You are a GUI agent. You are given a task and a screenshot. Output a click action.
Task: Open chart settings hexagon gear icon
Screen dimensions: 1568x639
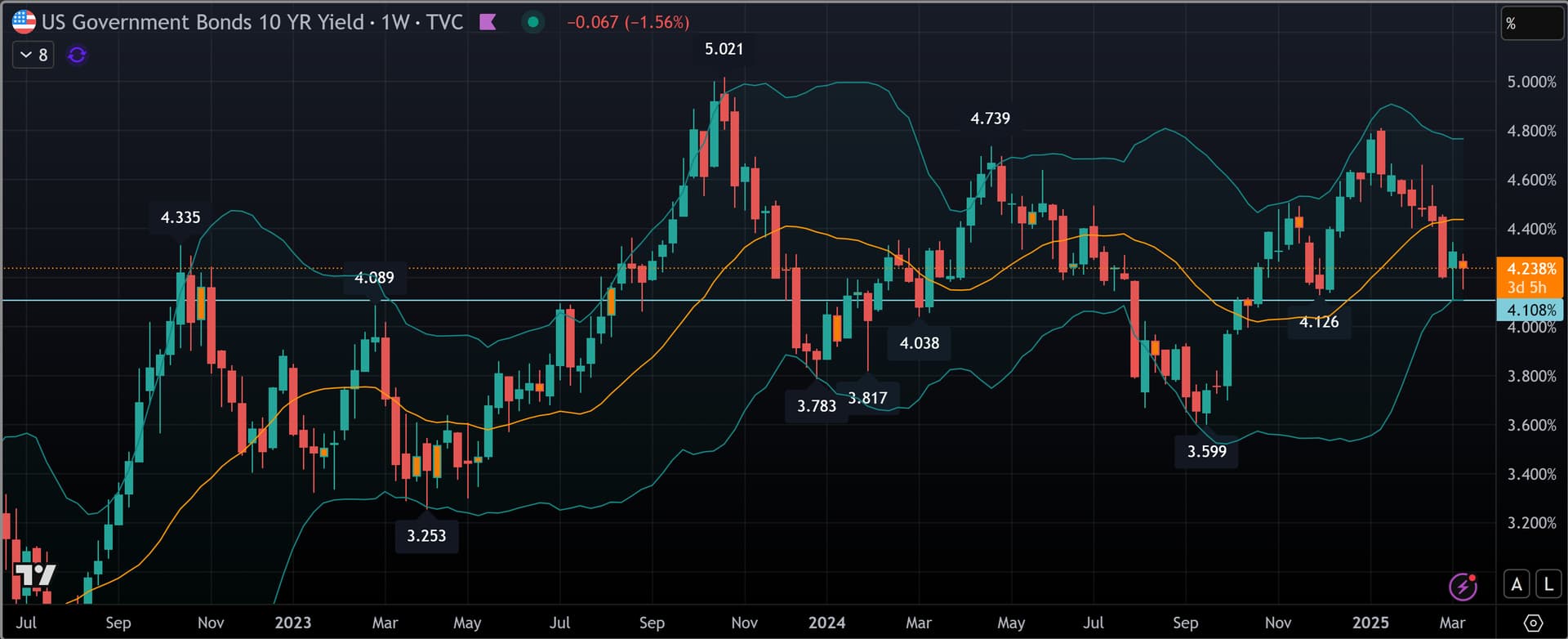coord(1532,623)
